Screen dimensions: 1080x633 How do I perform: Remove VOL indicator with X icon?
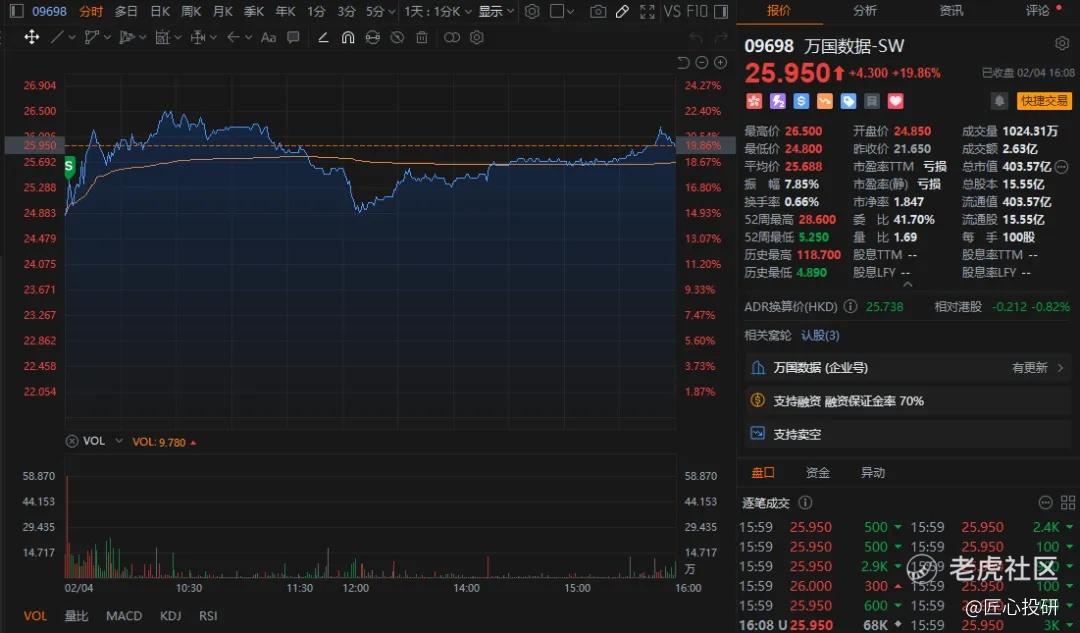pos(72,441)
